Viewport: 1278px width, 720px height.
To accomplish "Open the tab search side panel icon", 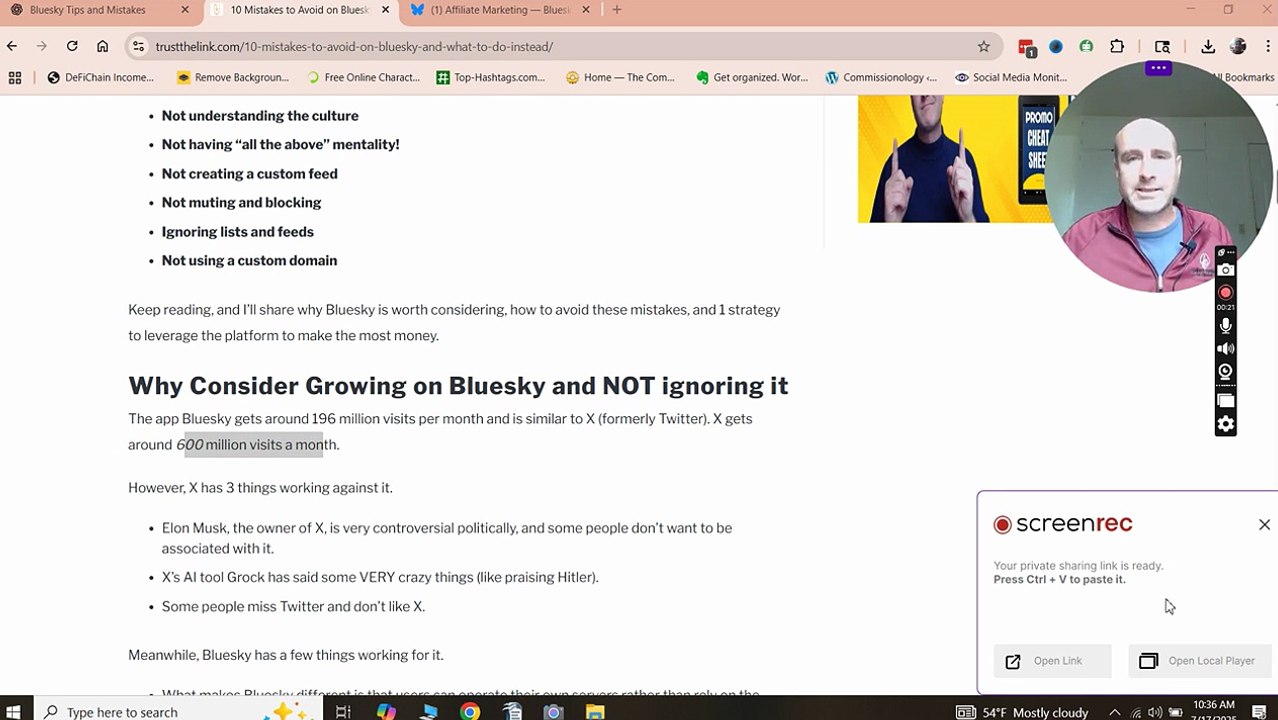I will coord(1162,46).
